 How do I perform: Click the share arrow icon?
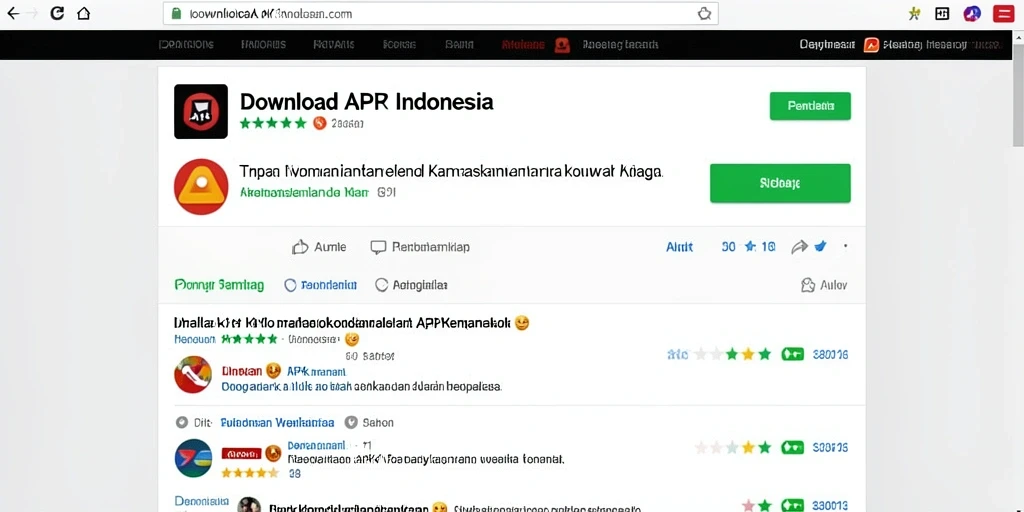pyautogui.click(x=799, y=247)
